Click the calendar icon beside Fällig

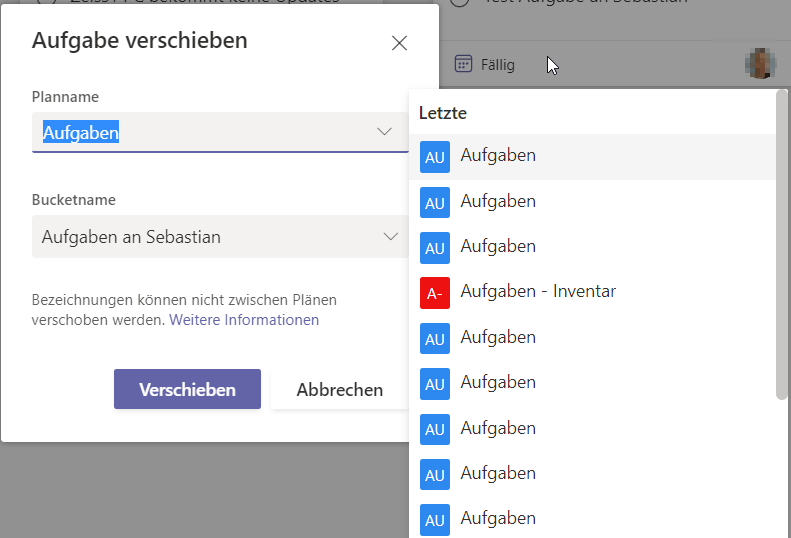(463, 64)
